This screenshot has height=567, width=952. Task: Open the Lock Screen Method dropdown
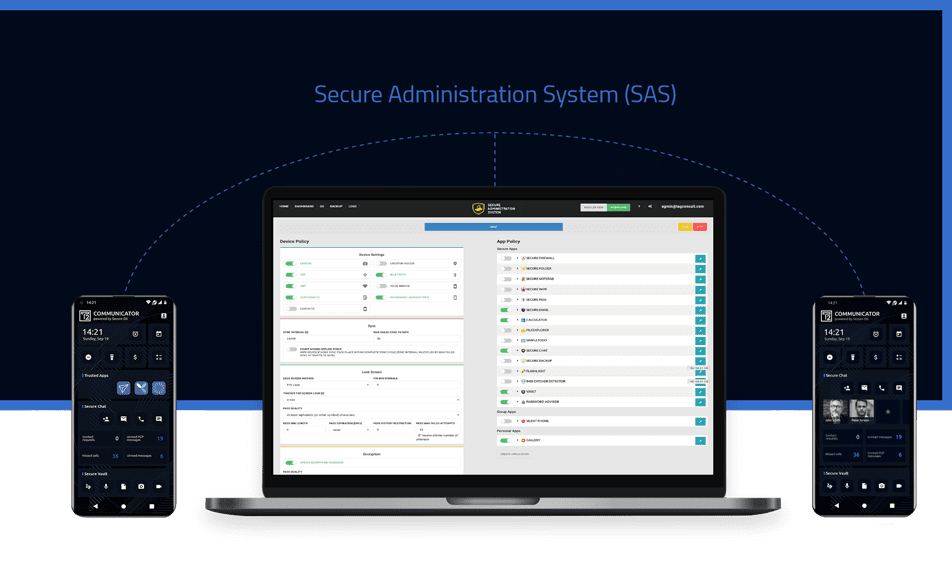325,385
